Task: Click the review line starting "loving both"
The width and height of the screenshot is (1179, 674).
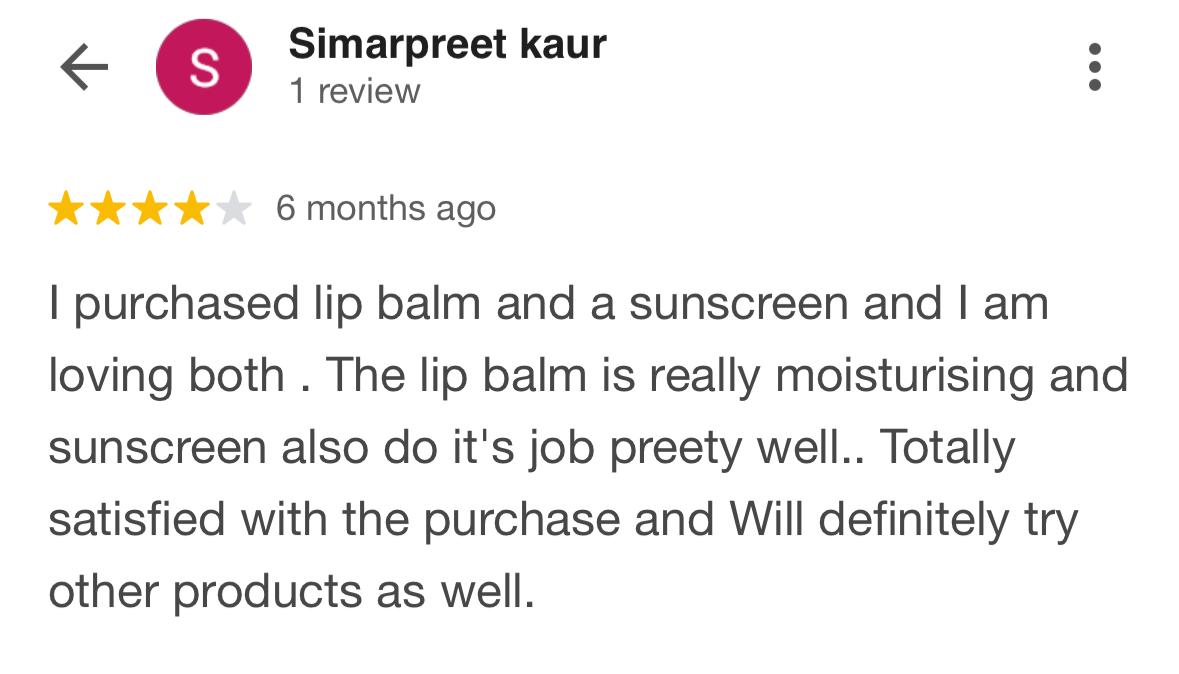Action: click(x=588, y=376)
